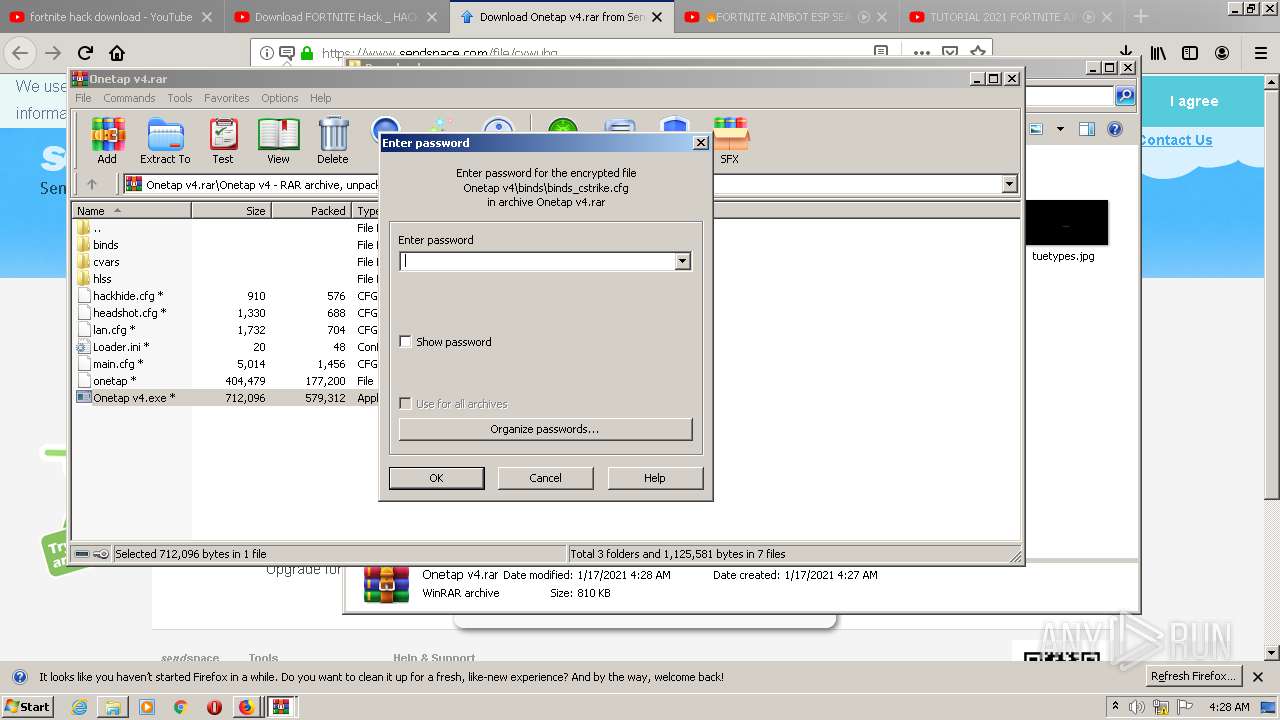Open Firefox downloads arrow icon
The height and width of the screenshot is (720, 1280).
point(1126,53)
